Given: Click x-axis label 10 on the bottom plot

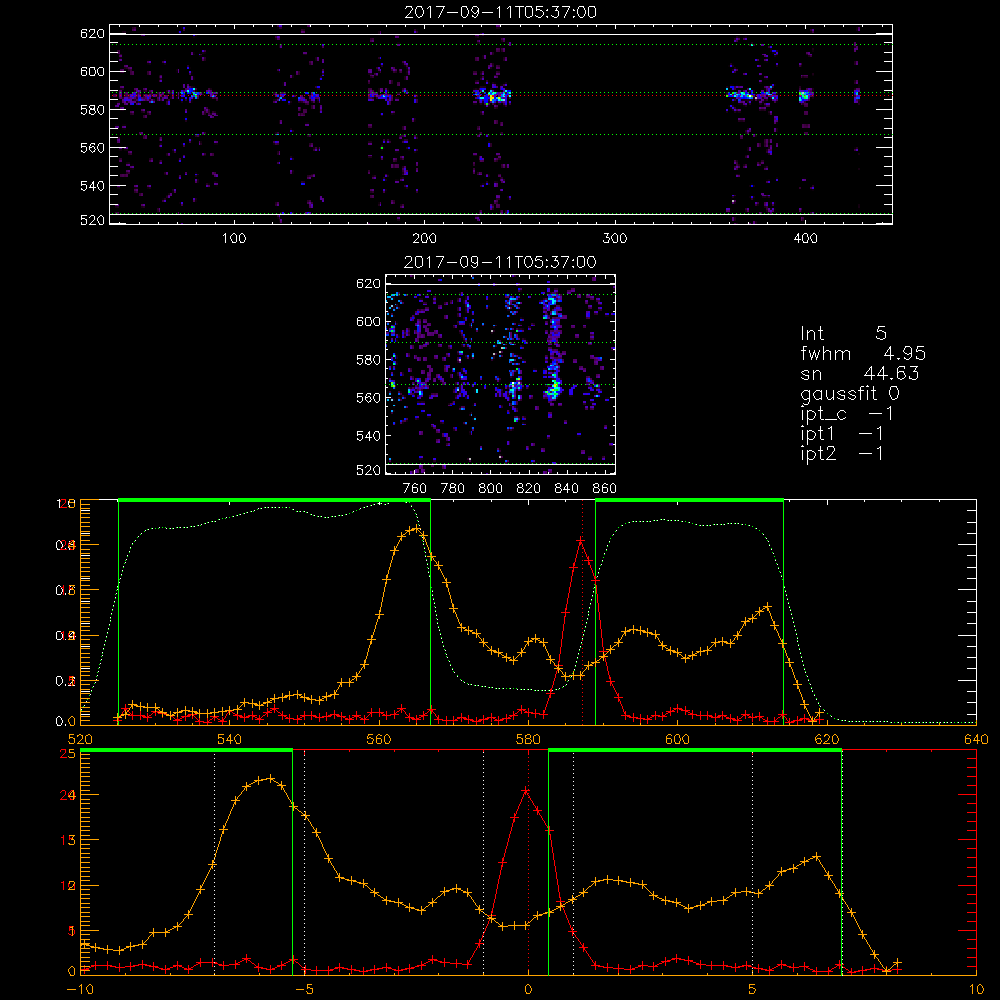Looking at the screenshot, I should (976, 990).
